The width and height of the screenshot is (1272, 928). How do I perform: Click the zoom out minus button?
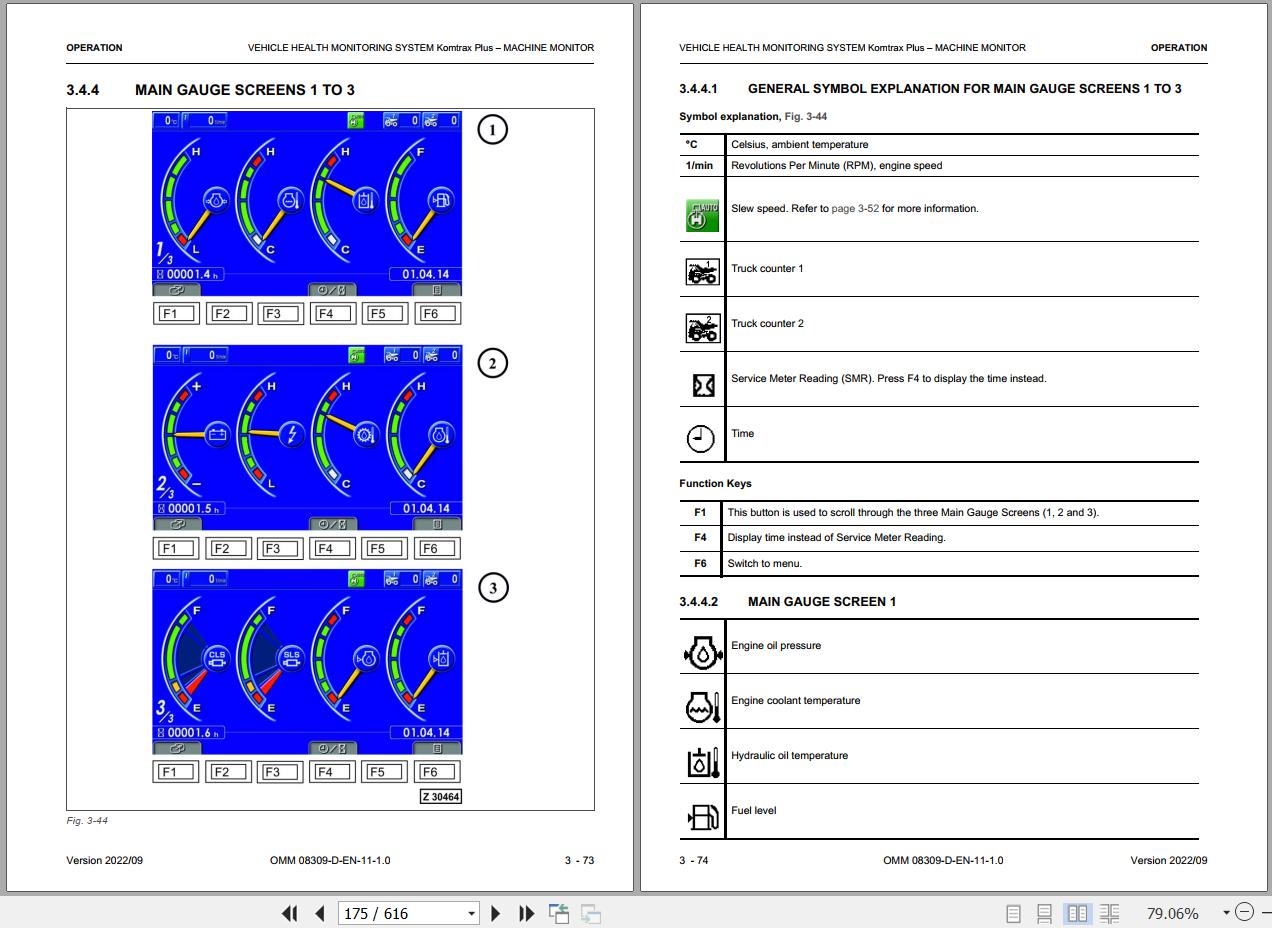(x=1244, y=912)
